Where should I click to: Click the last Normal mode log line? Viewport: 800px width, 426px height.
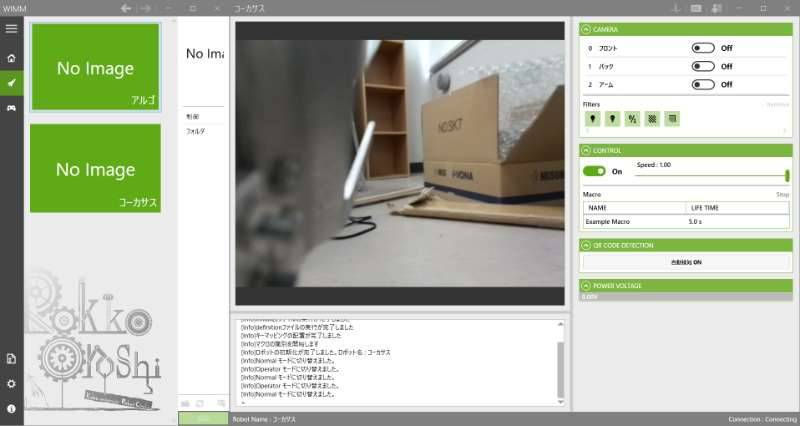pos(288,394)
